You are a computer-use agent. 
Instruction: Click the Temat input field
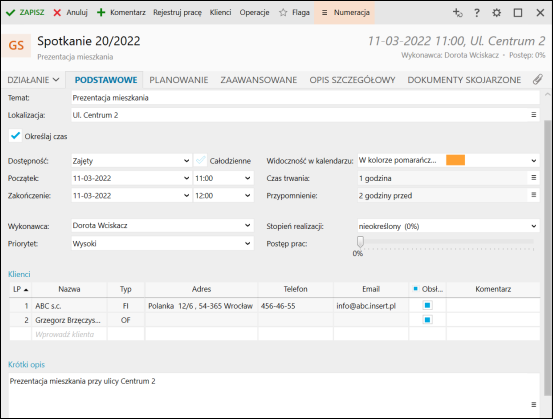point(305,98)
